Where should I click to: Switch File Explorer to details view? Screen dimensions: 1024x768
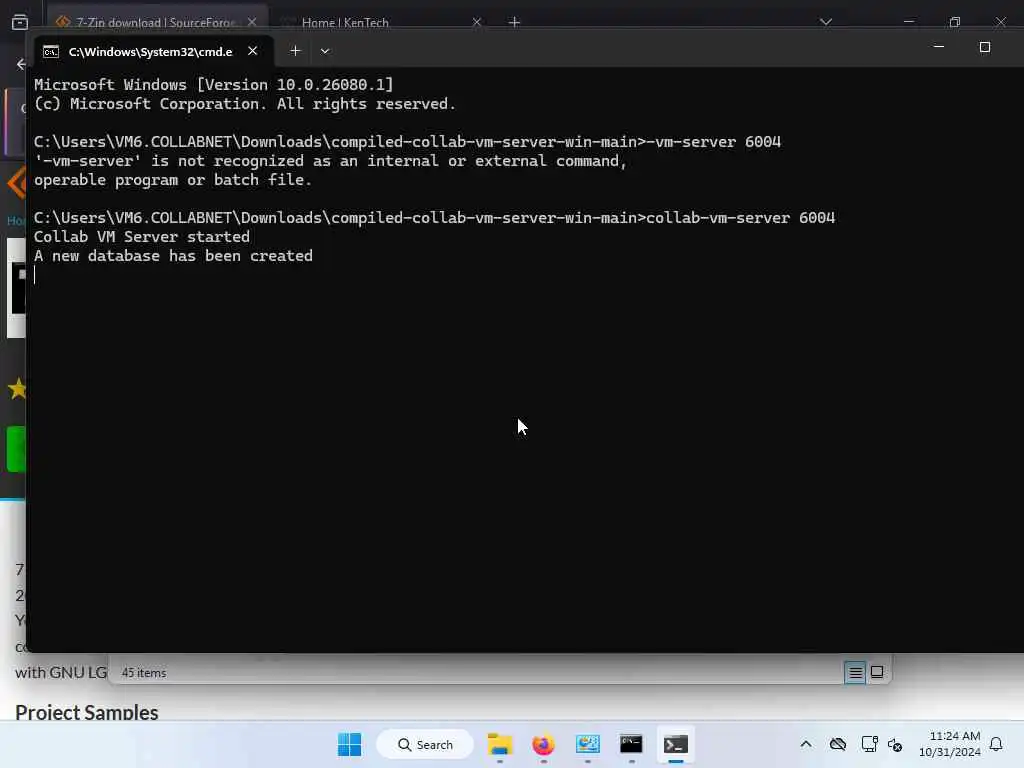pos(855,672)
